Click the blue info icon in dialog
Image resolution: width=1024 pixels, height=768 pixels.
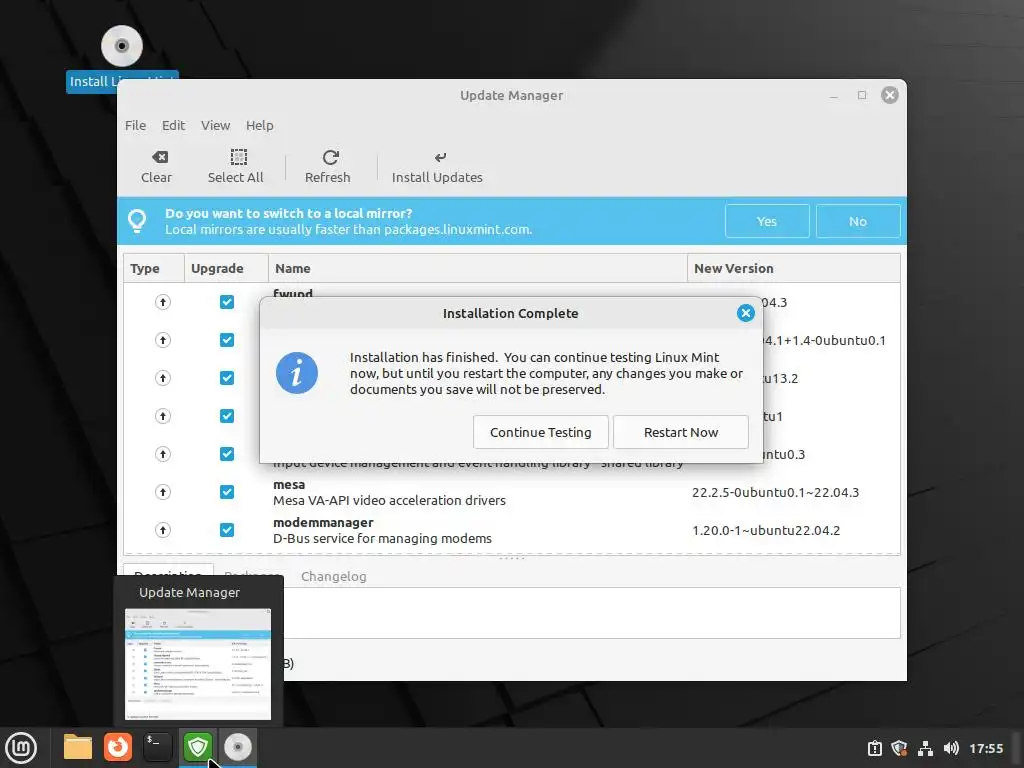(x=296, y=373)
